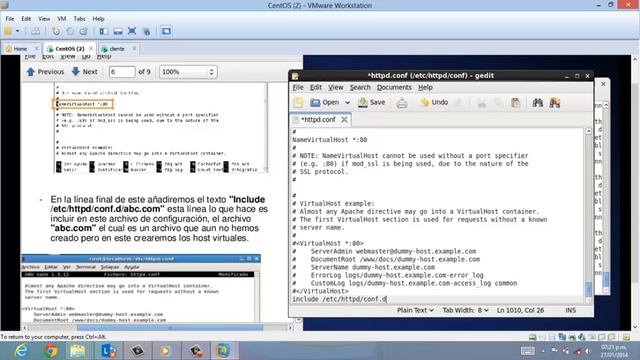Open the VMware VM menu
The image size is (640, 360).
62,19
